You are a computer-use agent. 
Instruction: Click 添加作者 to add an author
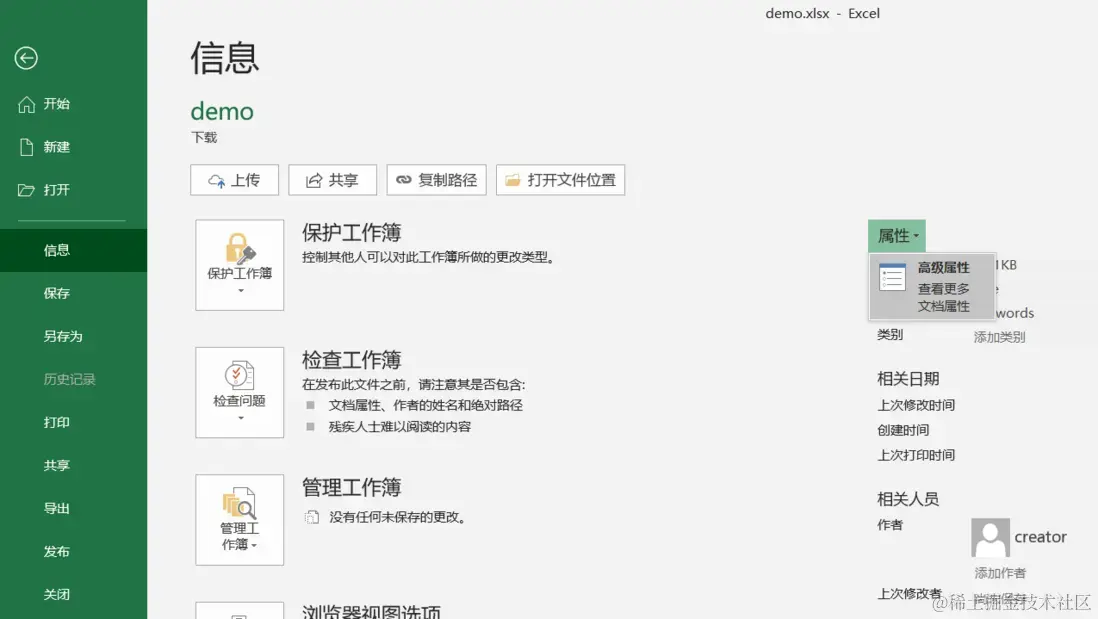(x=1000, y=573)
